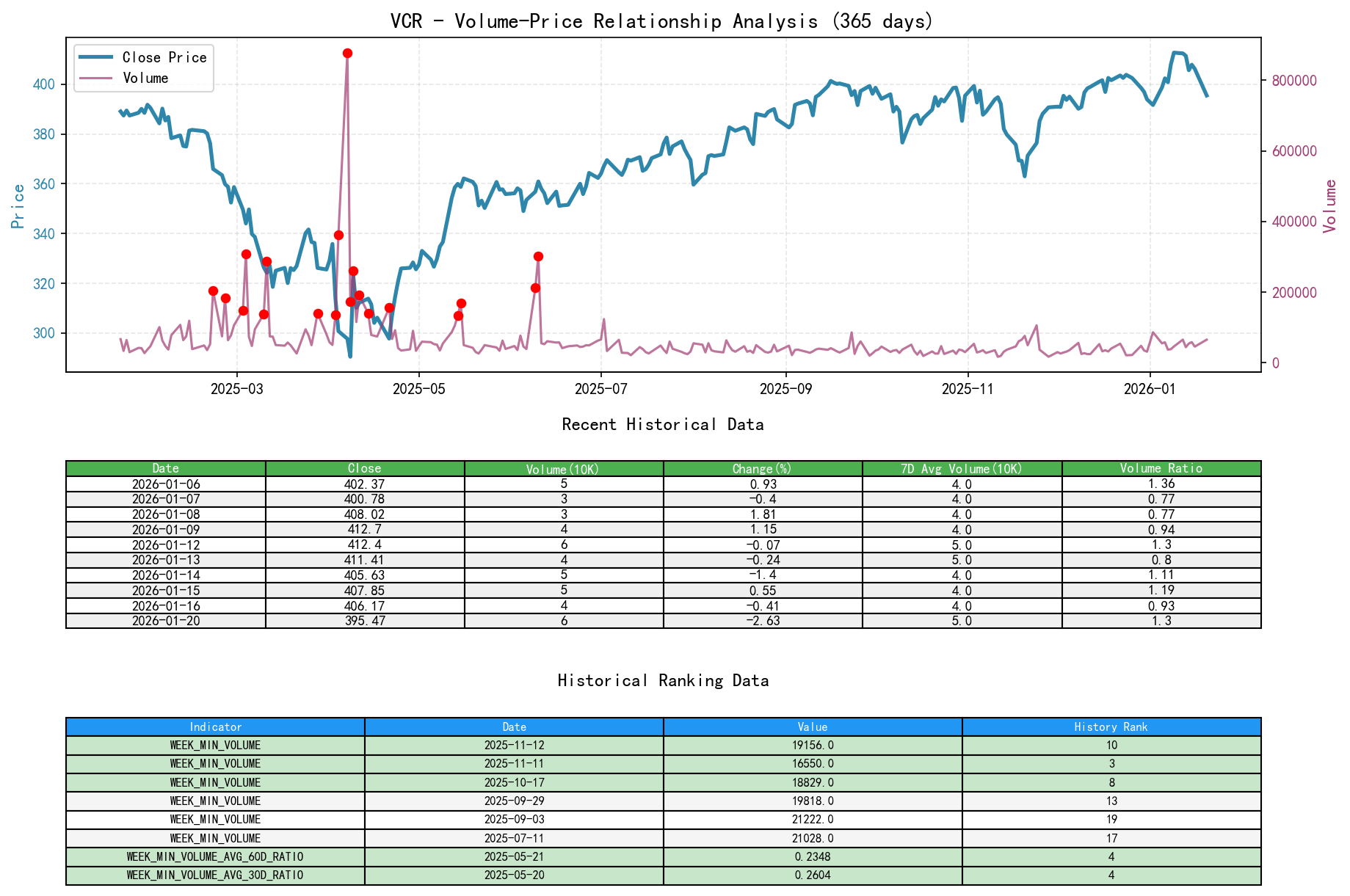The width and height of the screenshot is (1350, 896).
Task: Click the red marker near 2025-06 volume spike
Action: (538, 256)
